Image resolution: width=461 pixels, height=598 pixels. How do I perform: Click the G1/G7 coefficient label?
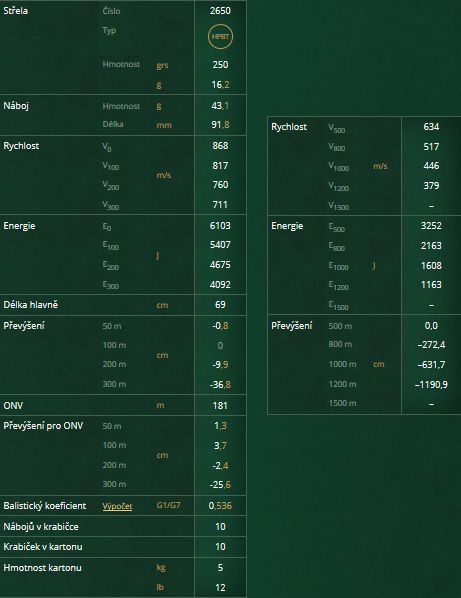point(168,506)
